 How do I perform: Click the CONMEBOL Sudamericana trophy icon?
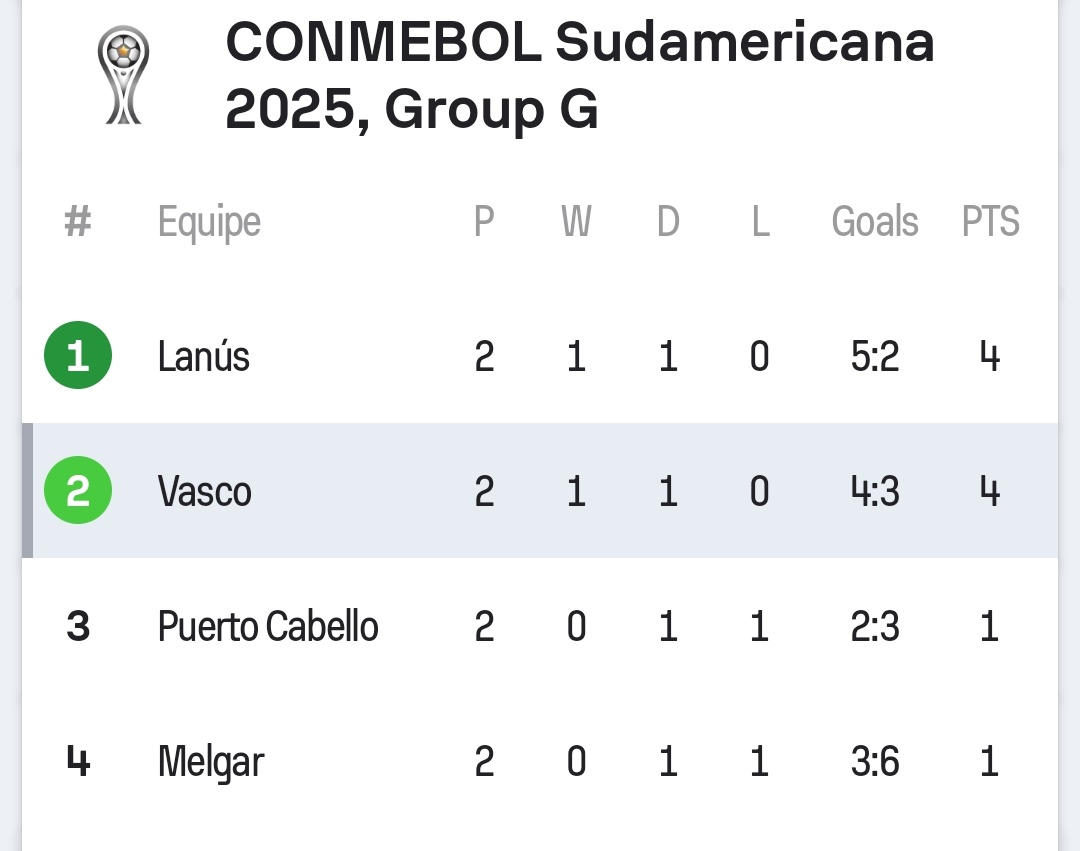[123, 76]
